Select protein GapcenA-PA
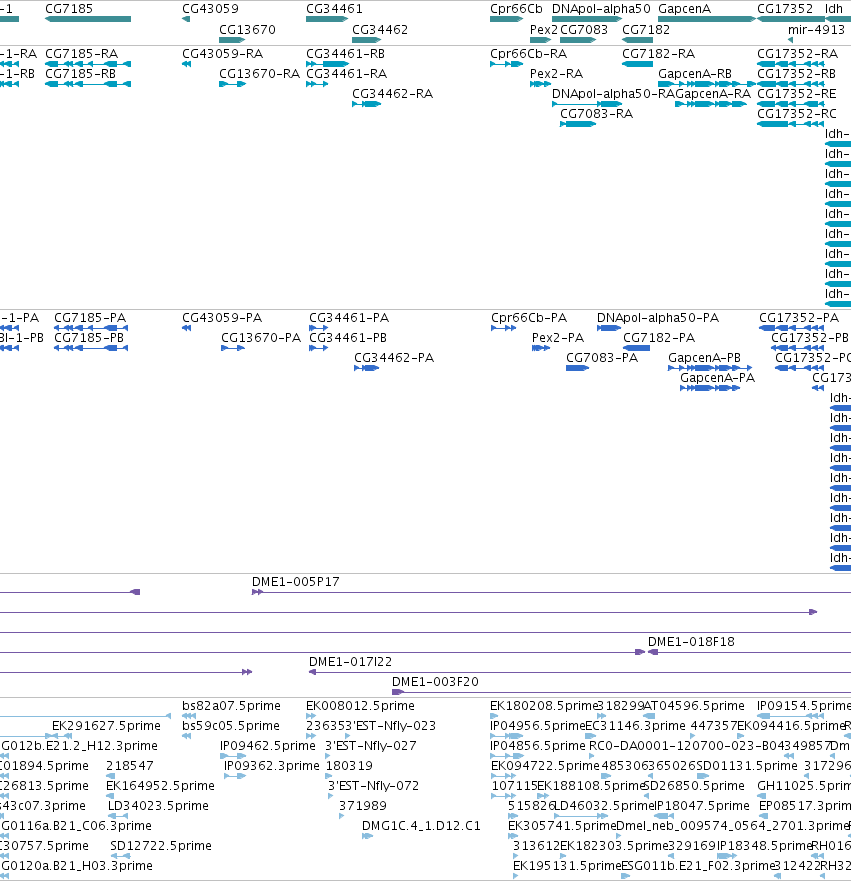The image size is (851, 881). pyautogui.click(x=717, y=378)
